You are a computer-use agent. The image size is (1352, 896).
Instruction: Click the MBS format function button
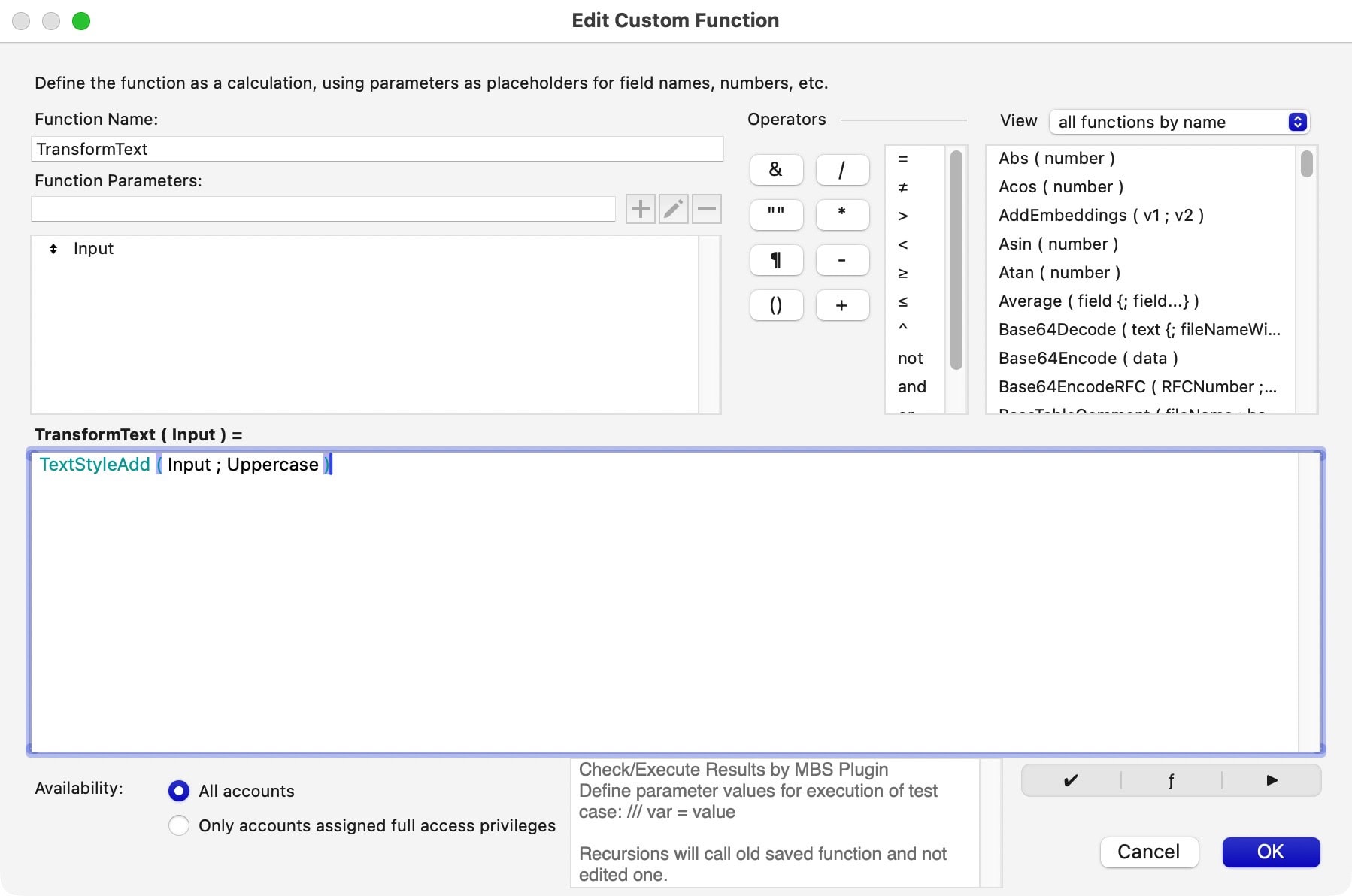coord(1171,780)
